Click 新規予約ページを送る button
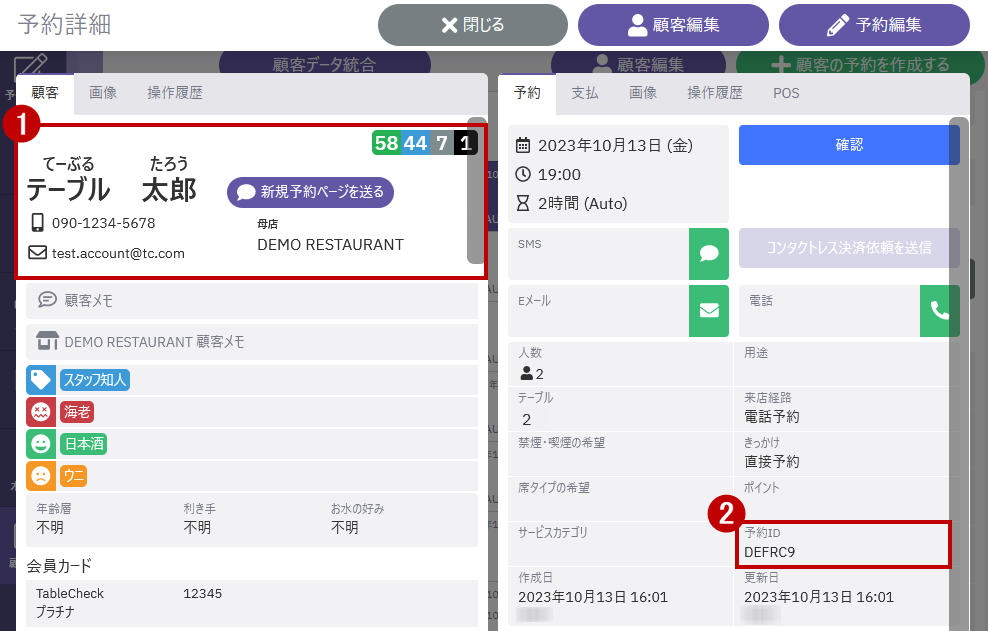Screen dimensions: 988x631 [311, 192]
